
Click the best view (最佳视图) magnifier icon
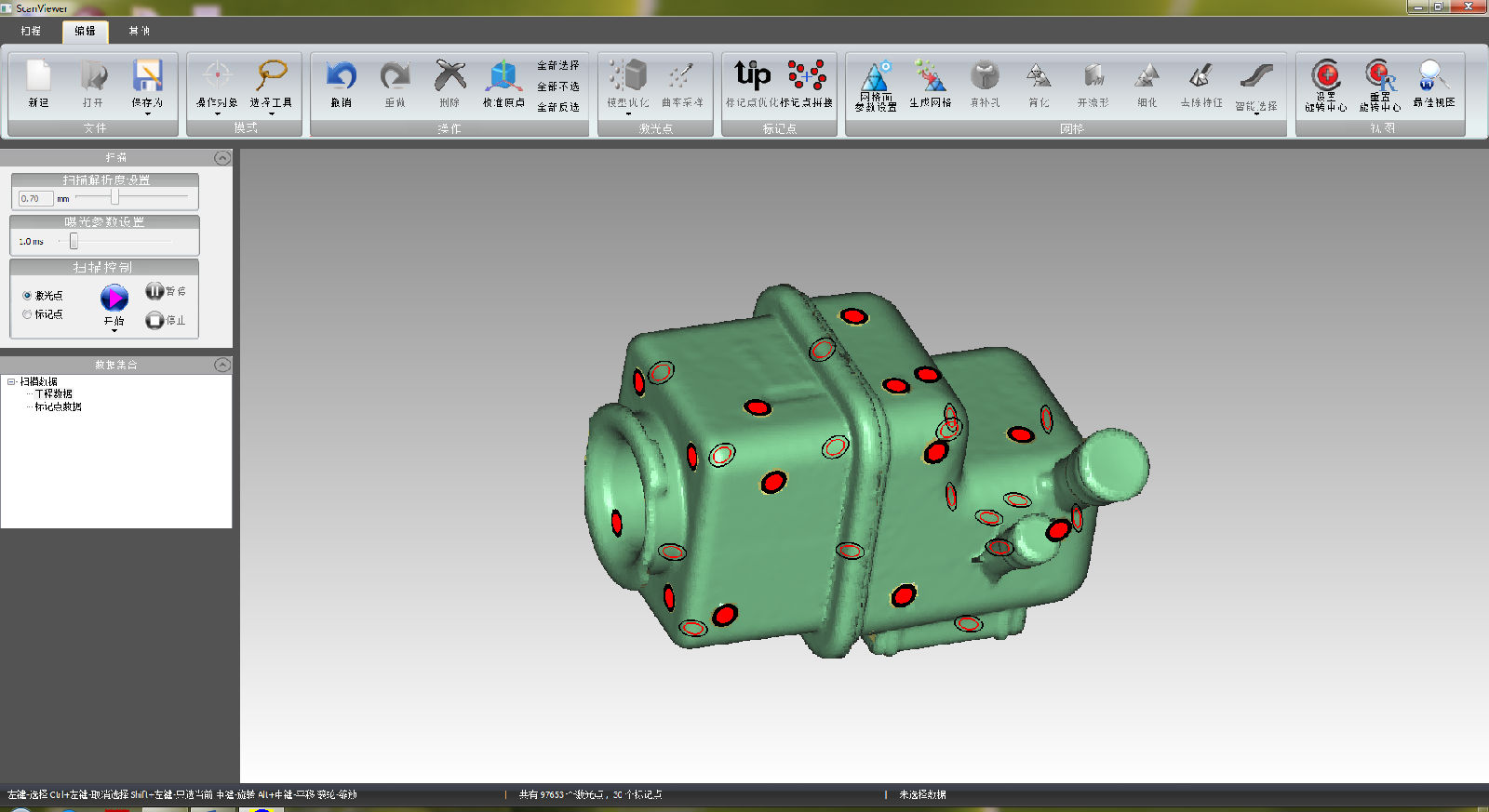[1433, 74]
